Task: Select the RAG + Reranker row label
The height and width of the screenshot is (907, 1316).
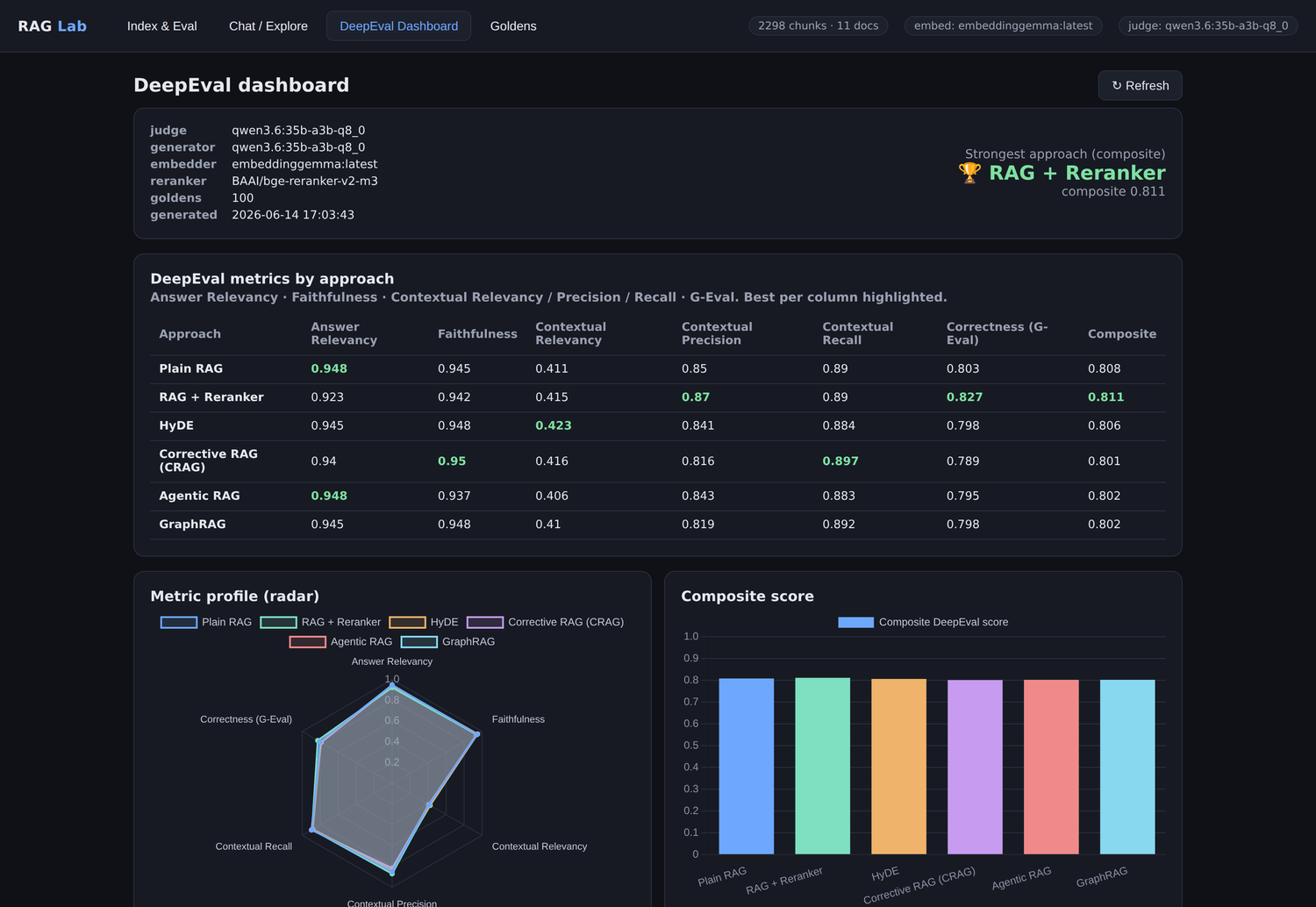Action: pos(211,397)
